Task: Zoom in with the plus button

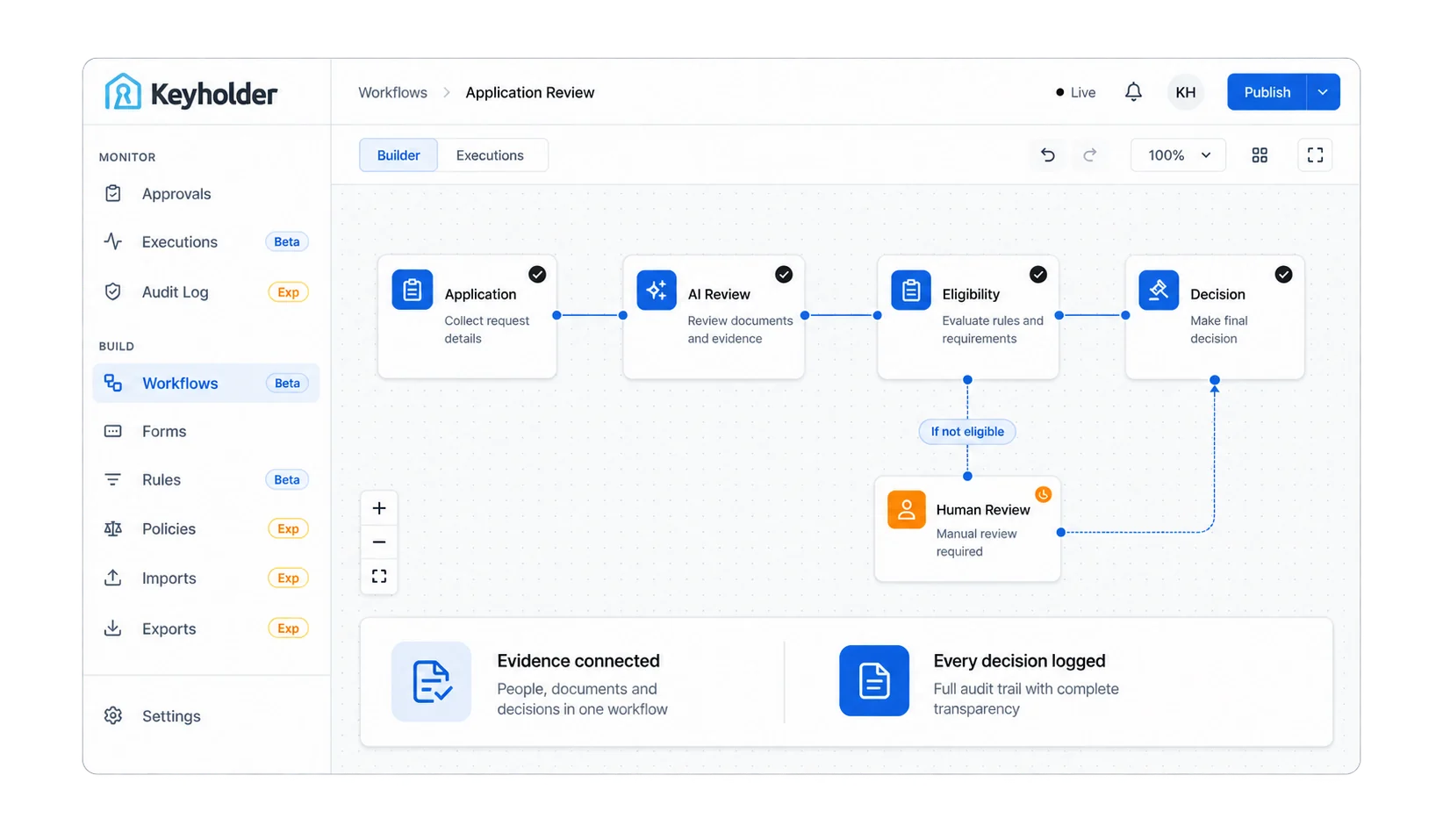Action: (379, 508)
